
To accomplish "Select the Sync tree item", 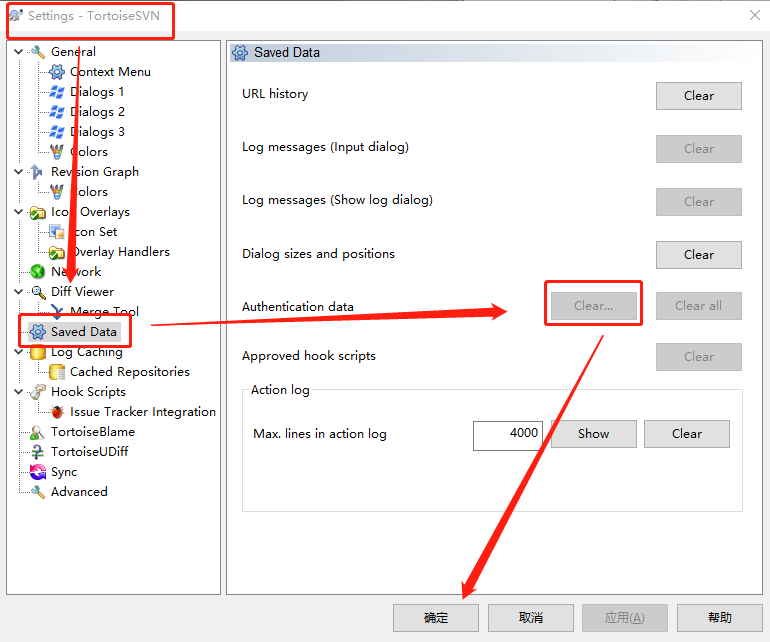I will point(64,472).
